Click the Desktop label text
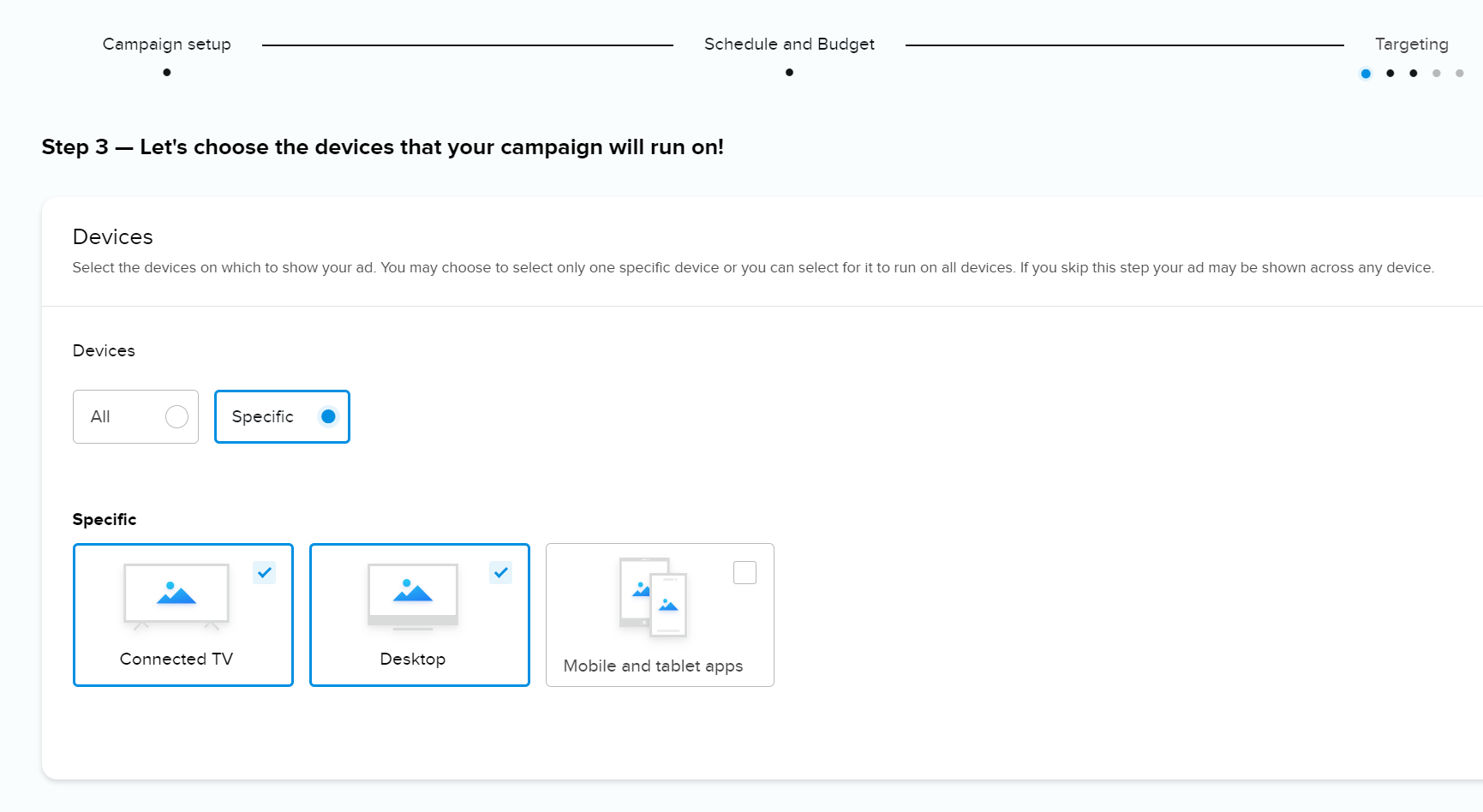 coord(413,659)
